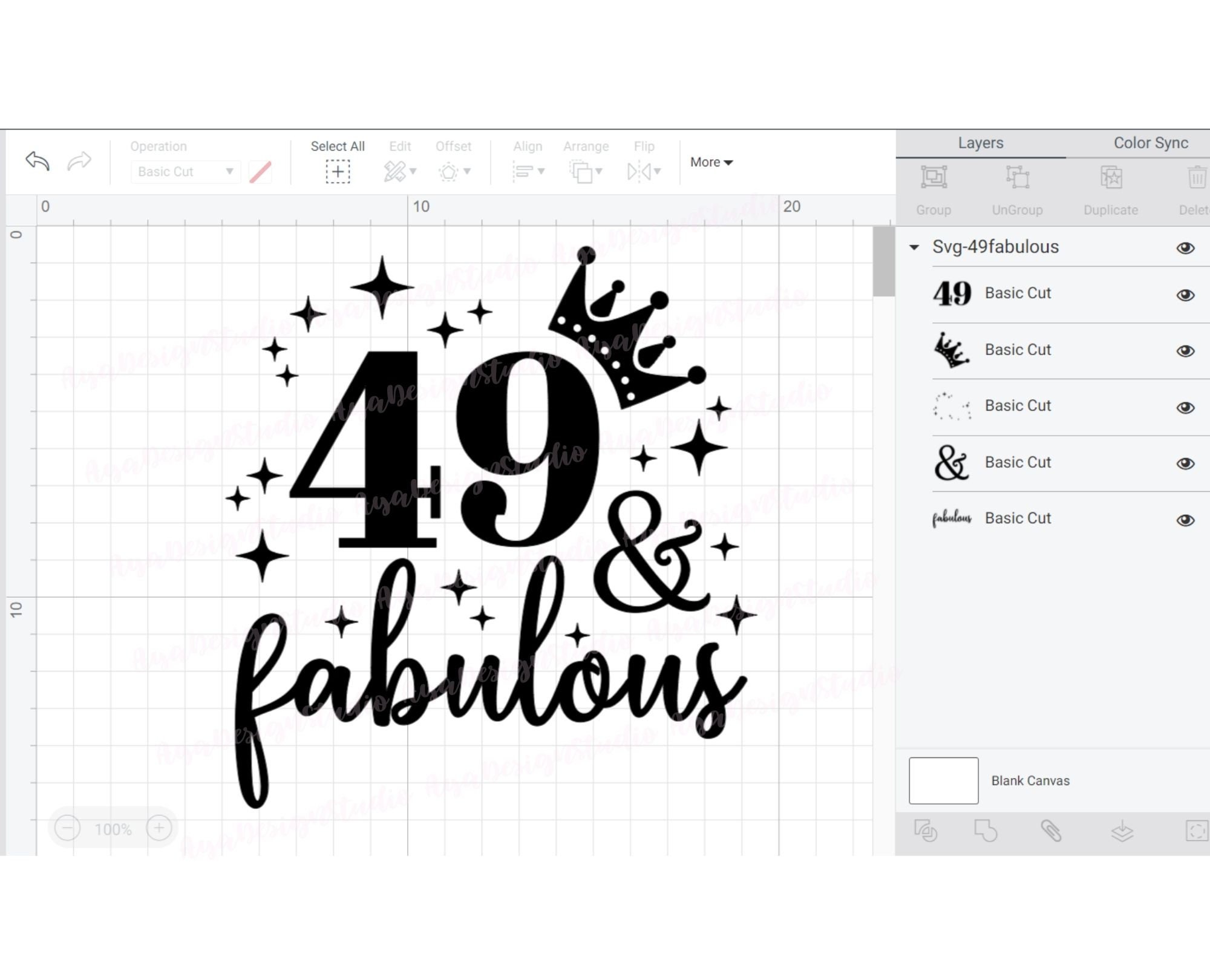Click the Blank Canvas color swatch
The height and width of the screenshot is (980, 1210).
click(943, 780)
